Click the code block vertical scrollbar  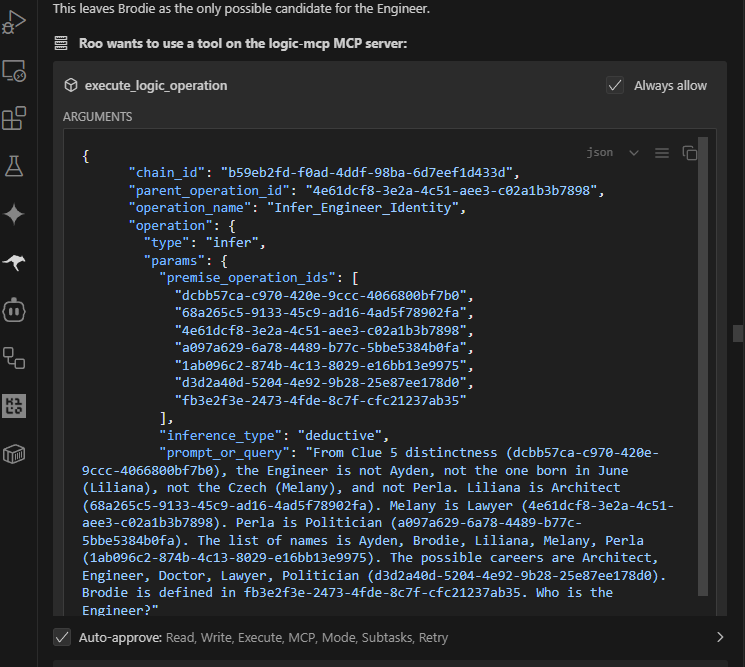pyautogui.click(x=703, y=366)
